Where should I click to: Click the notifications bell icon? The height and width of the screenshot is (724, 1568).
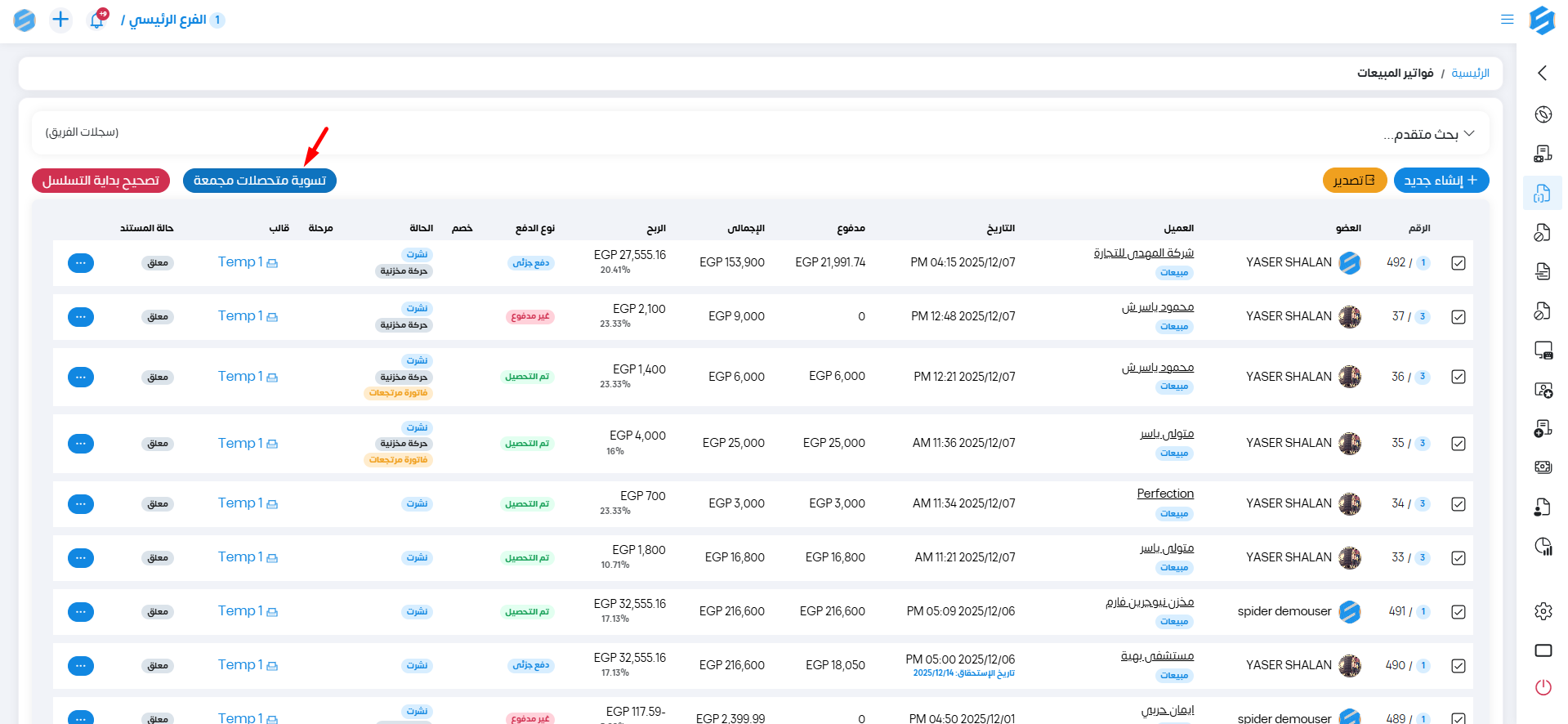coord(96,20)
